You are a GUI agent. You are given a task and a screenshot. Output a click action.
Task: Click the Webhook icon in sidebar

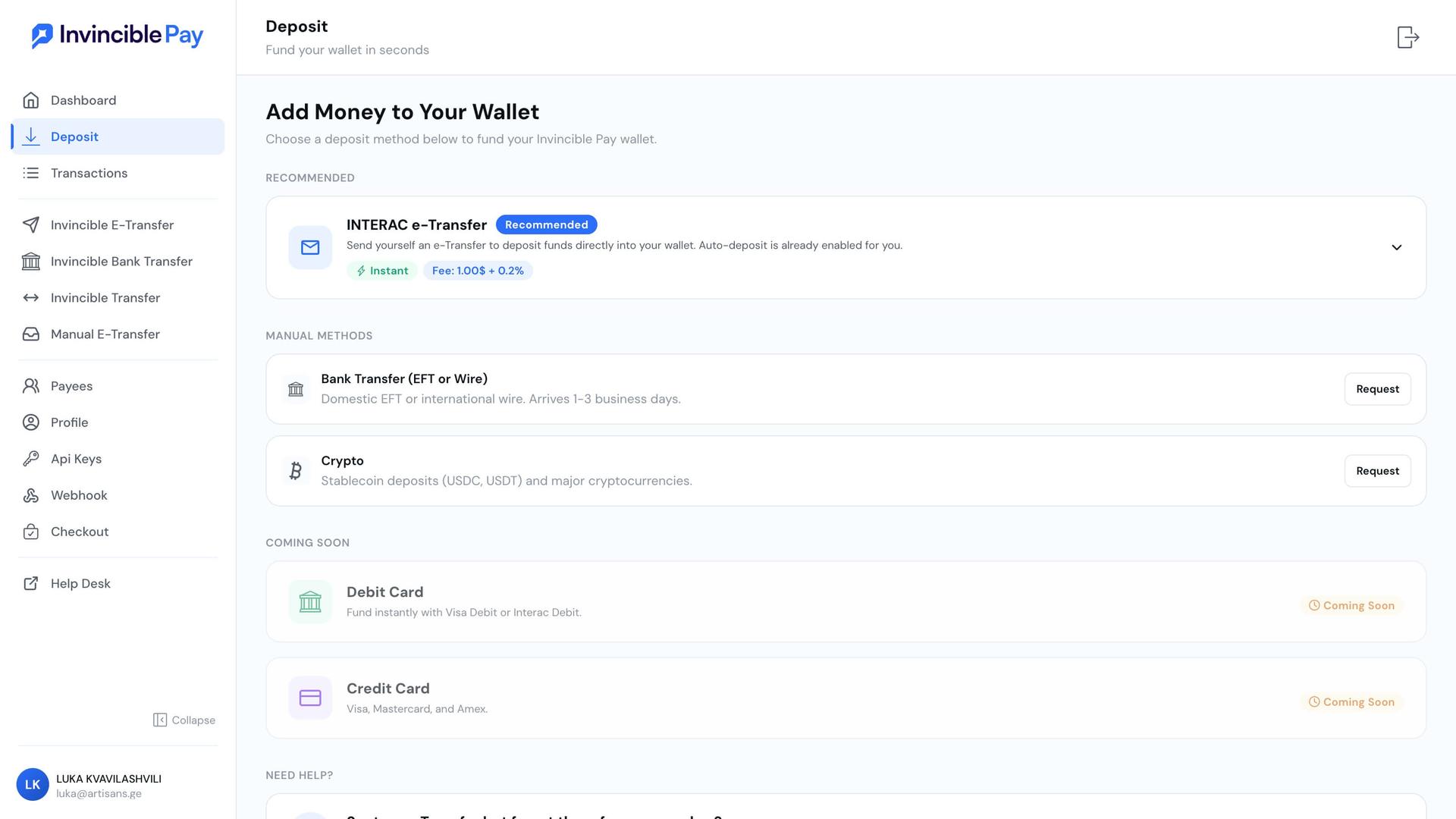click(x=31, y=495)
